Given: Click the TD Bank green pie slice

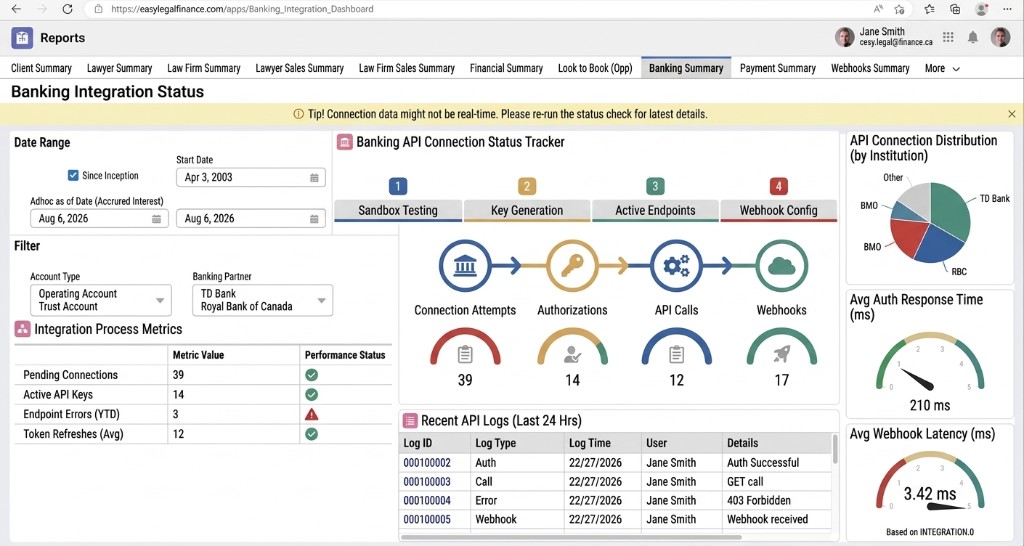Looking at the screenshot, I should [950, 210].
